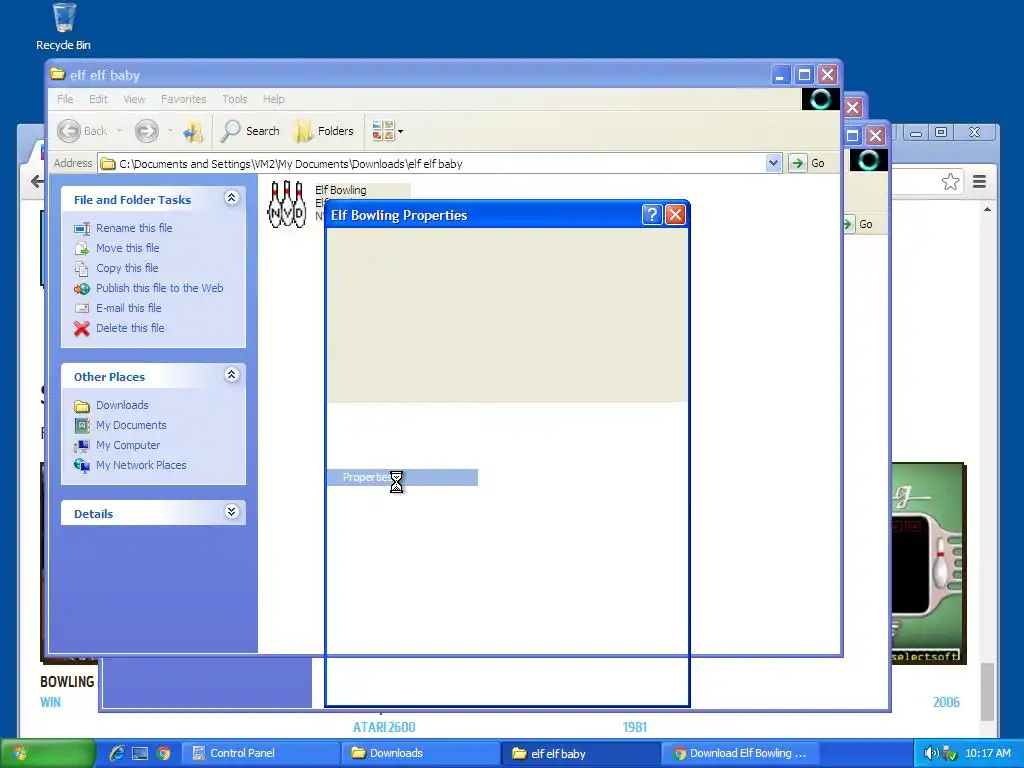This screenshot has width=1024, height=768.
Task: Click E-mail this file
Action: pyautogui.click(x=129, y=308)
